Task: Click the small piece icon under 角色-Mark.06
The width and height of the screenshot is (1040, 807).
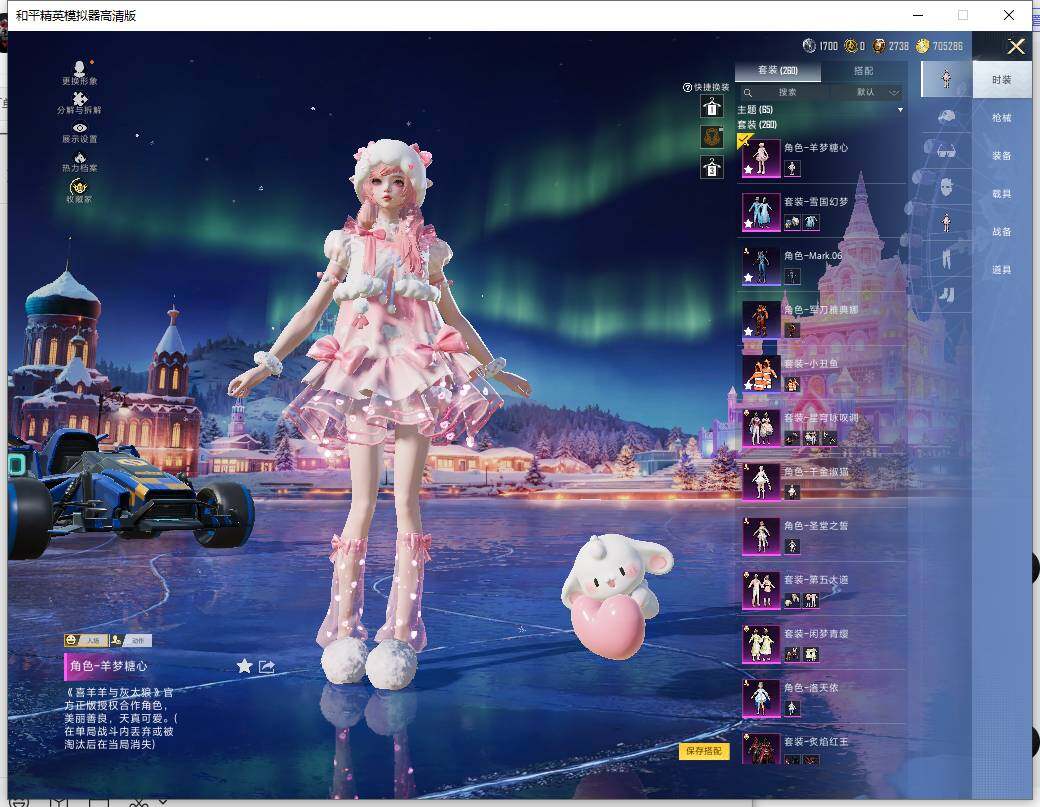Action: pyautogui.click(x=792, y=276)
